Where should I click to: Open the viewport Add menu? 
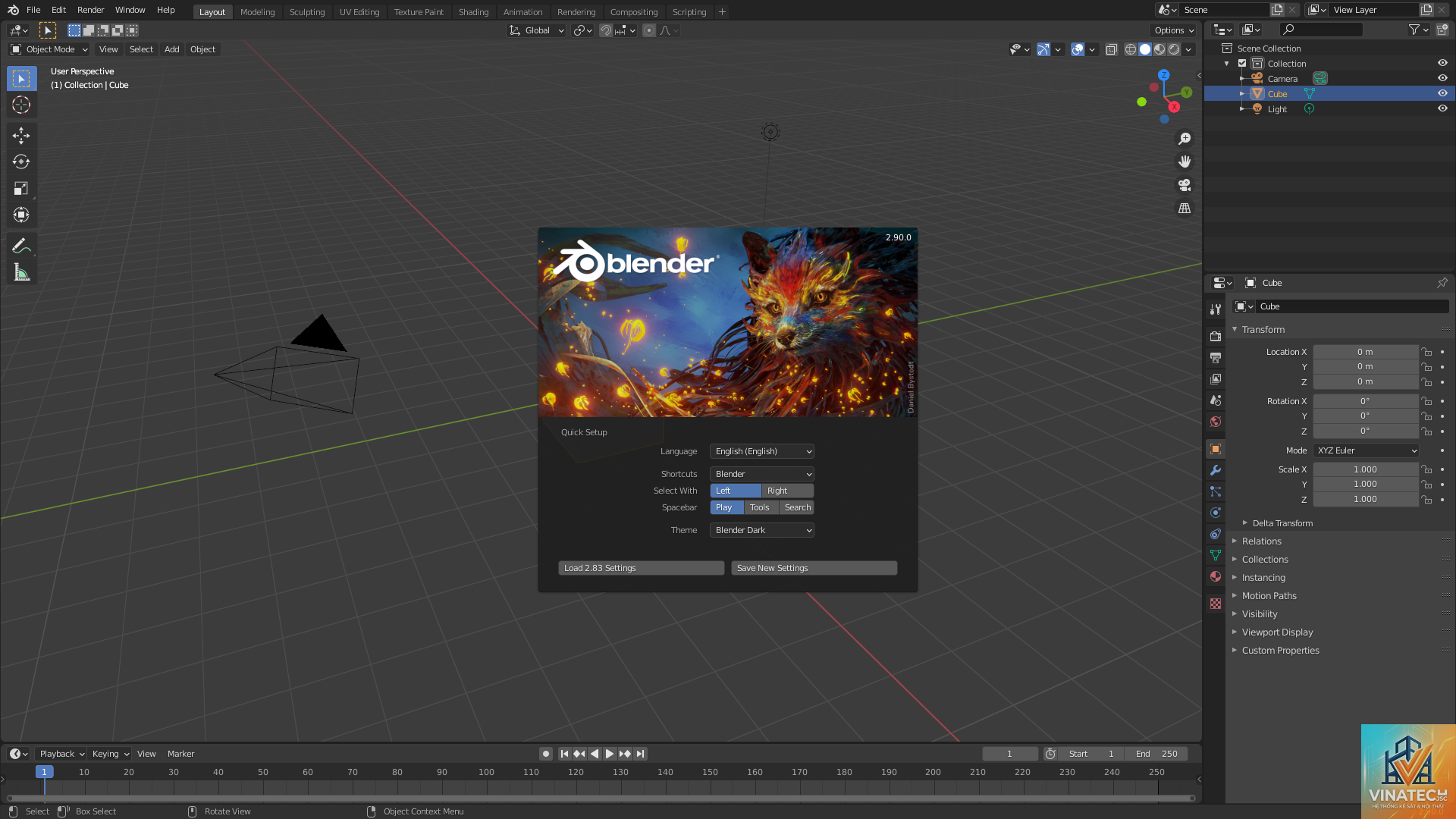click(172, 49)
